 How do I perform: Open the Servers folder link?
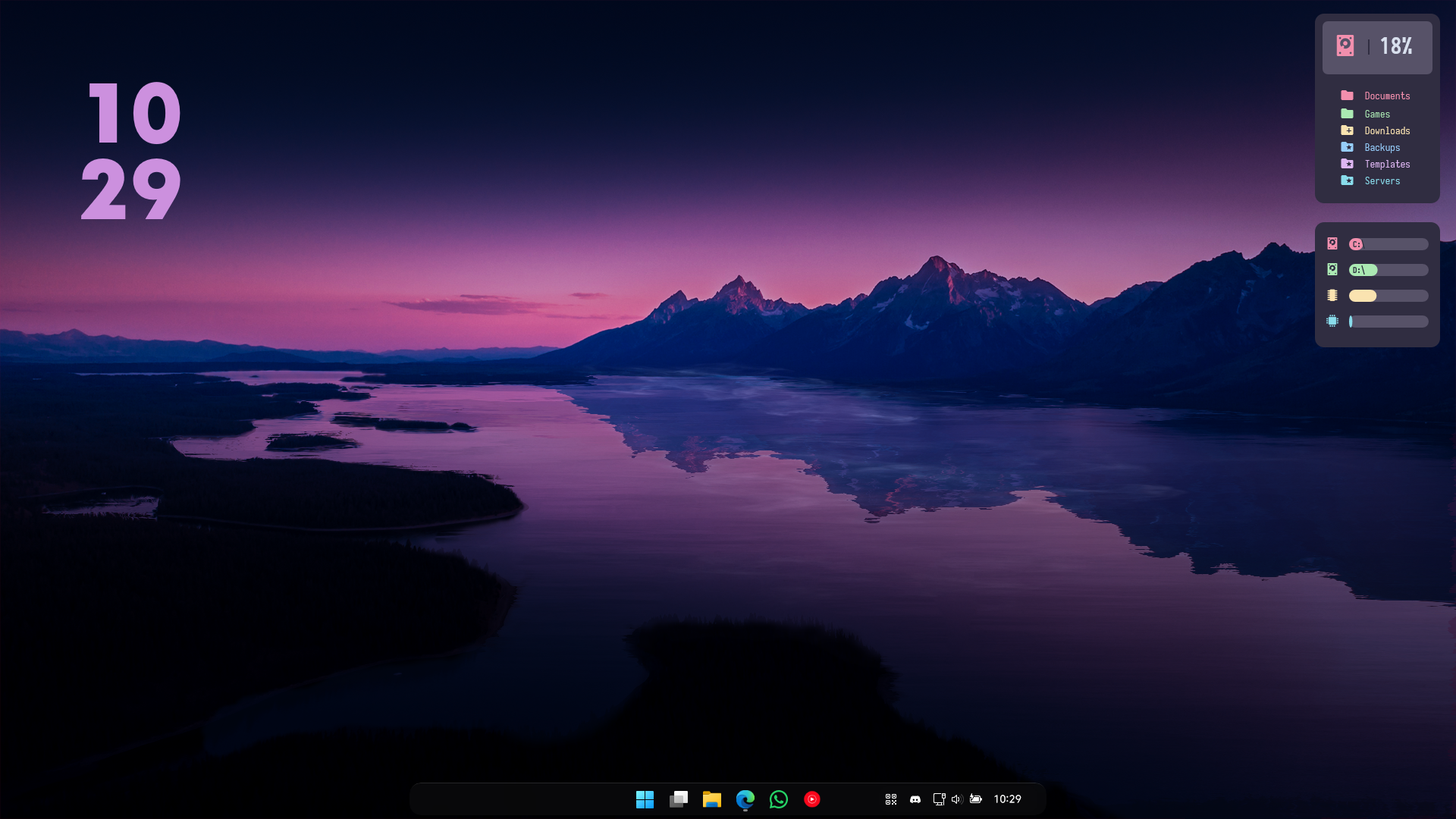pos(1382,181)
